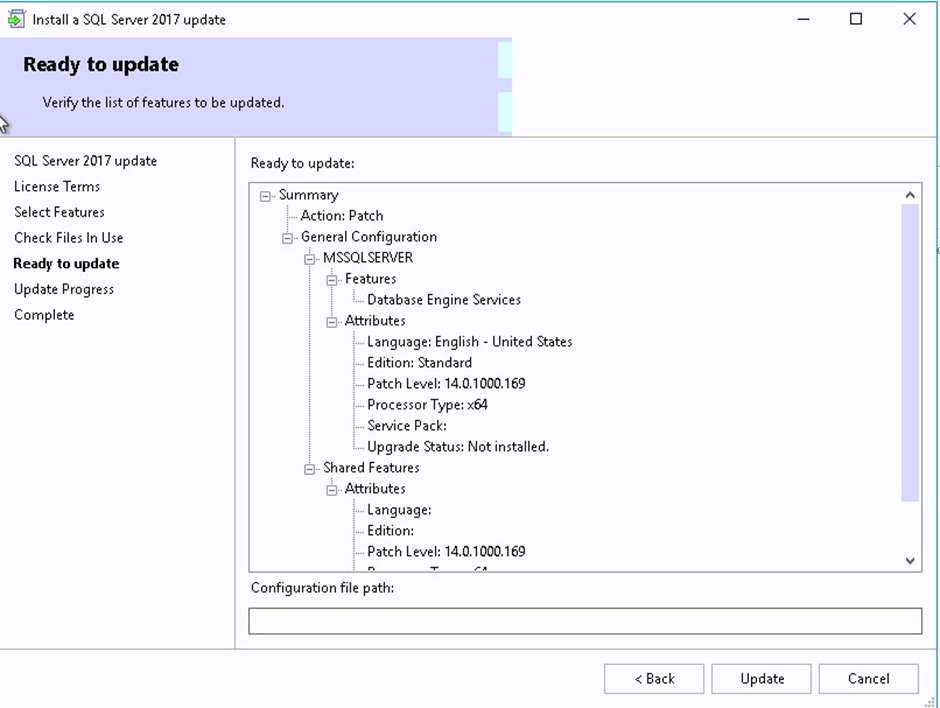Collapse the Attributes node under Shared Features

click(332, 490)
